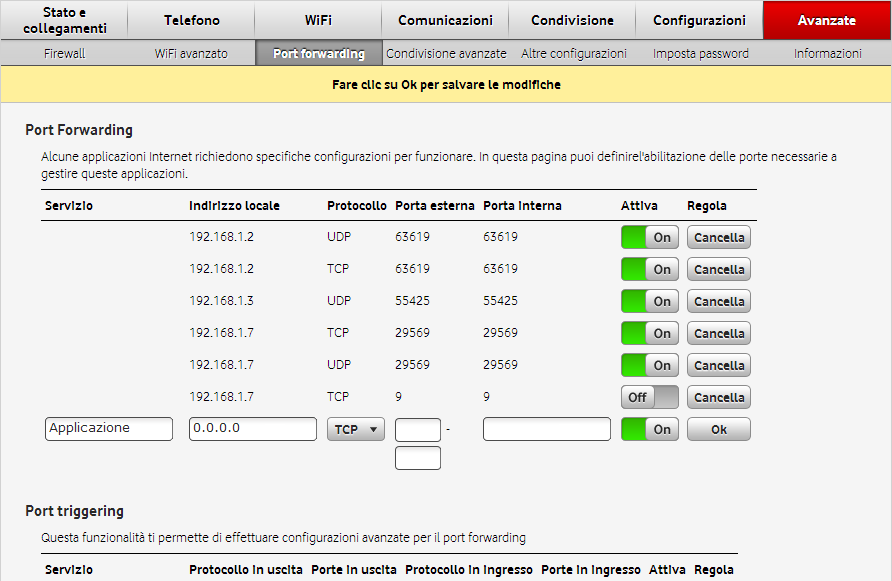This screenshot has width=892, height=581.
Task: Open the Firewall subpage
Action: pos(64,53)
